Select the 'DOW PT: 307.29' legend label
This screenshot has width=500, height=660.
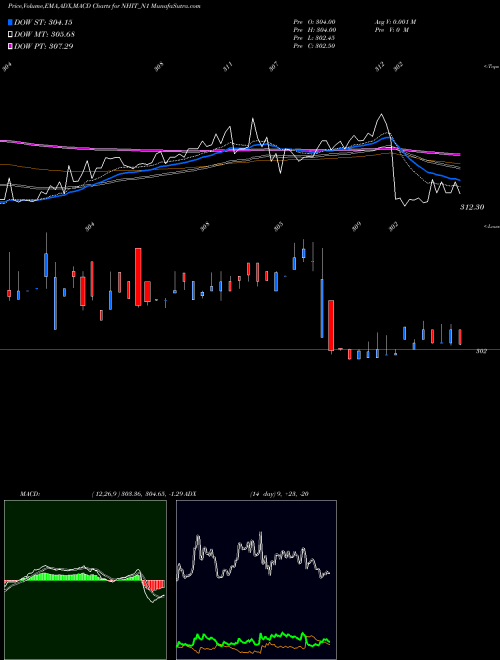(44, 46)
